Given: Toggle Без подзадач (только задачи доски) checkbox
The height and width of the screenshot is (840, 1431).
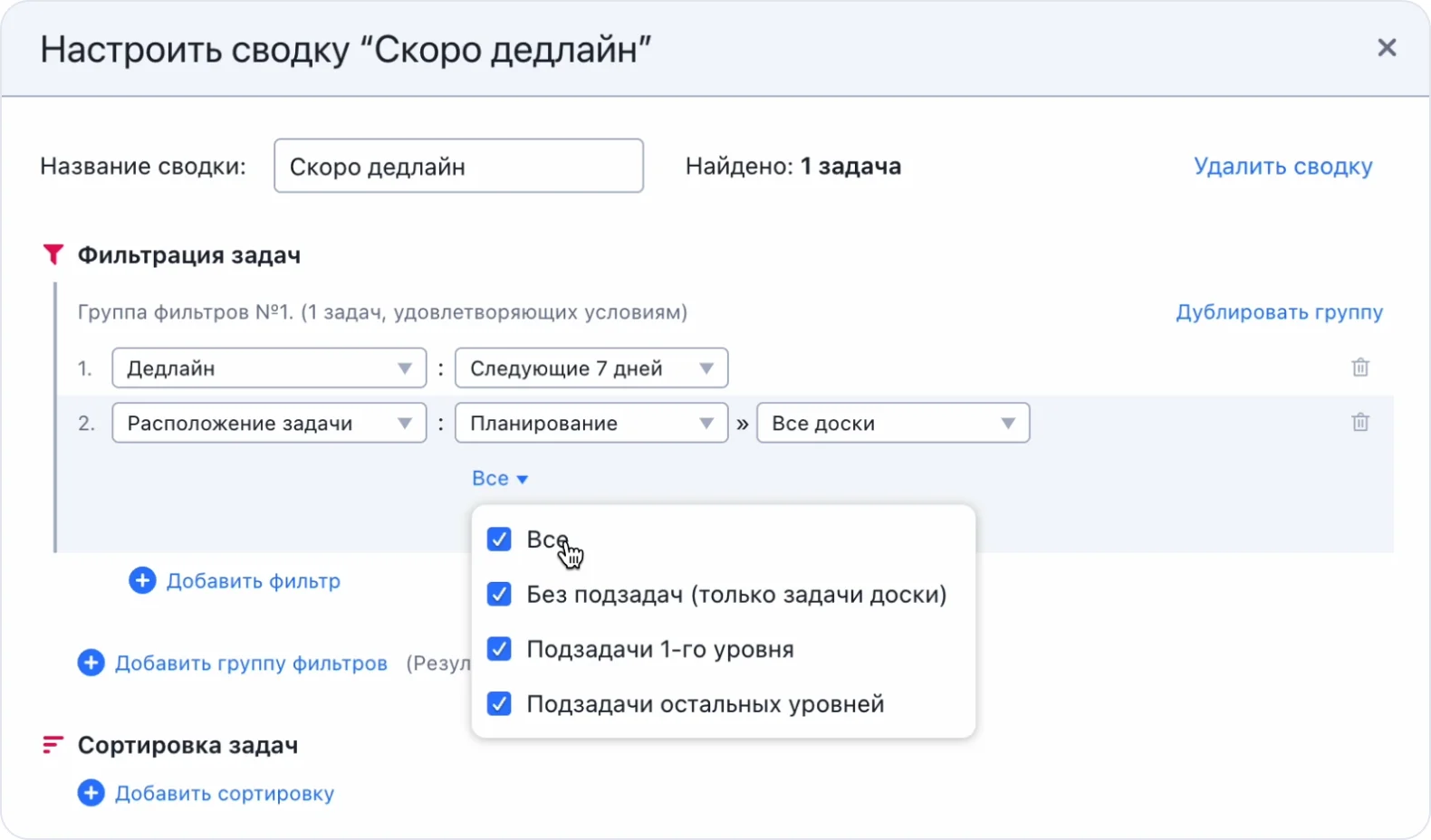Looking at the screenshot, I should pyautogui.click(x=499, y=595).
